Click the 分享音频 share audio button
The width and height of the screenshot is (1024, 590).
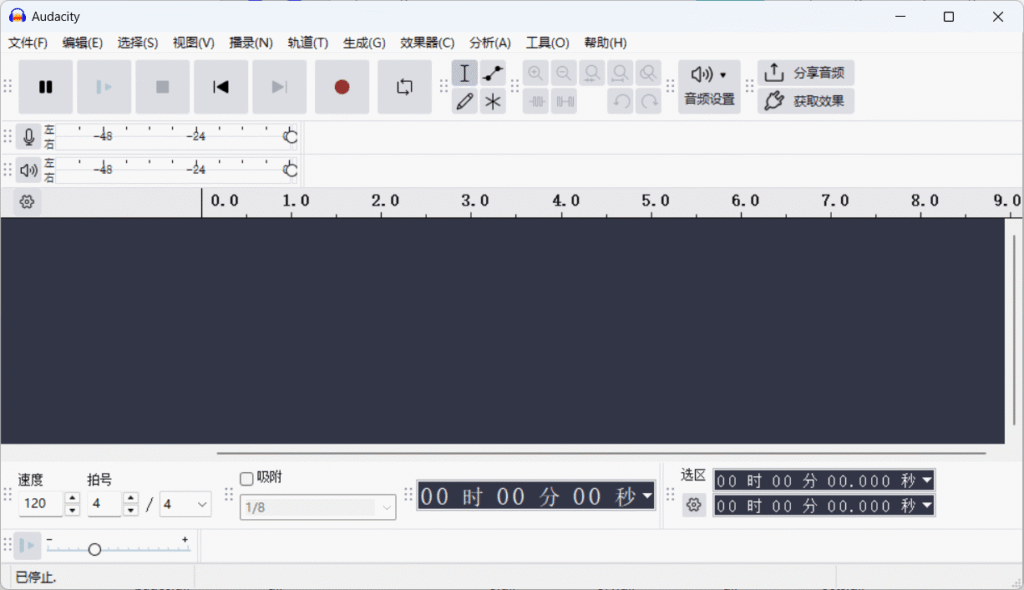[x=806, y=73]
